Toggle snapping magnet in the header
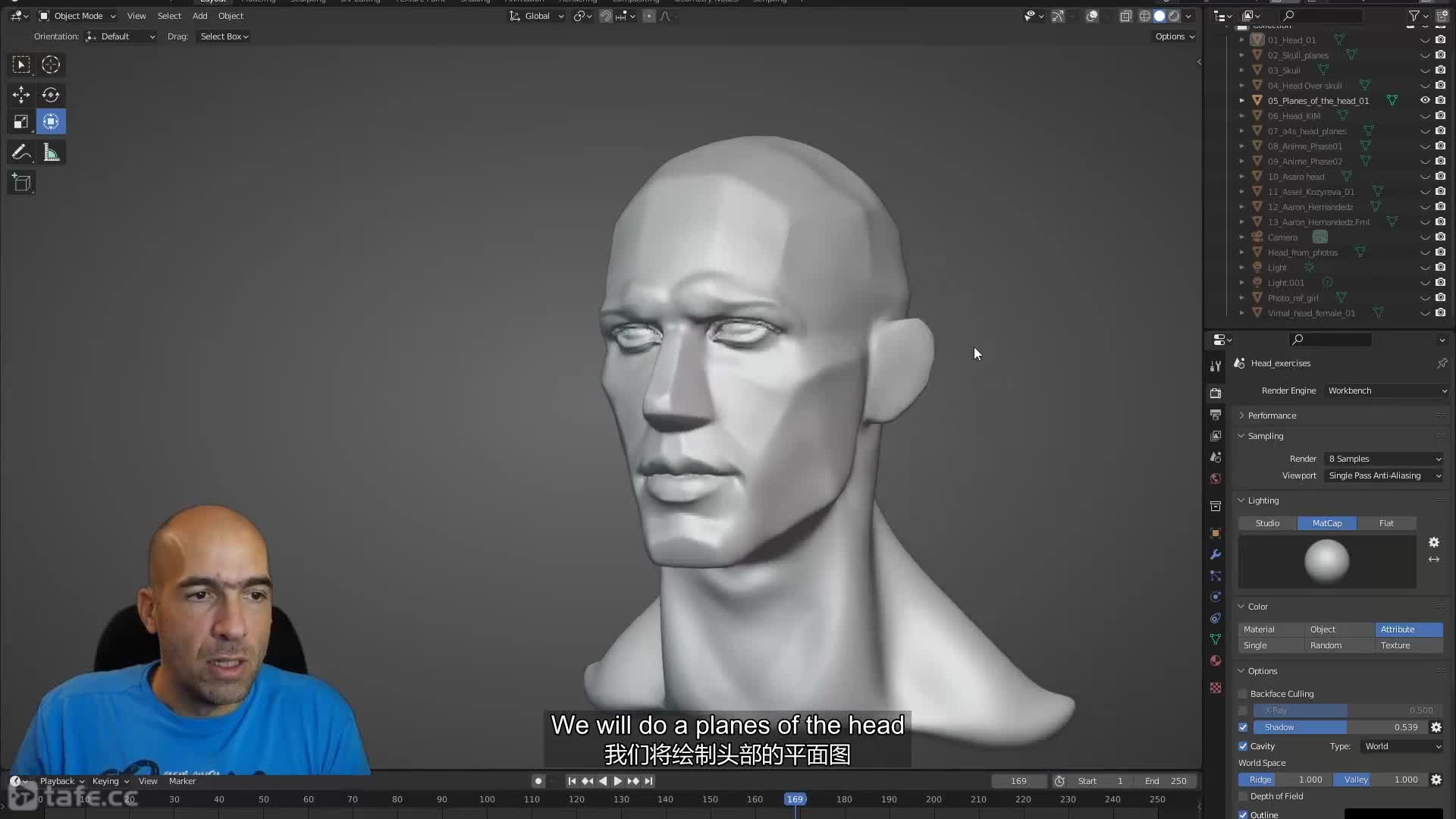1456x819 pixels. coord(606,16)
